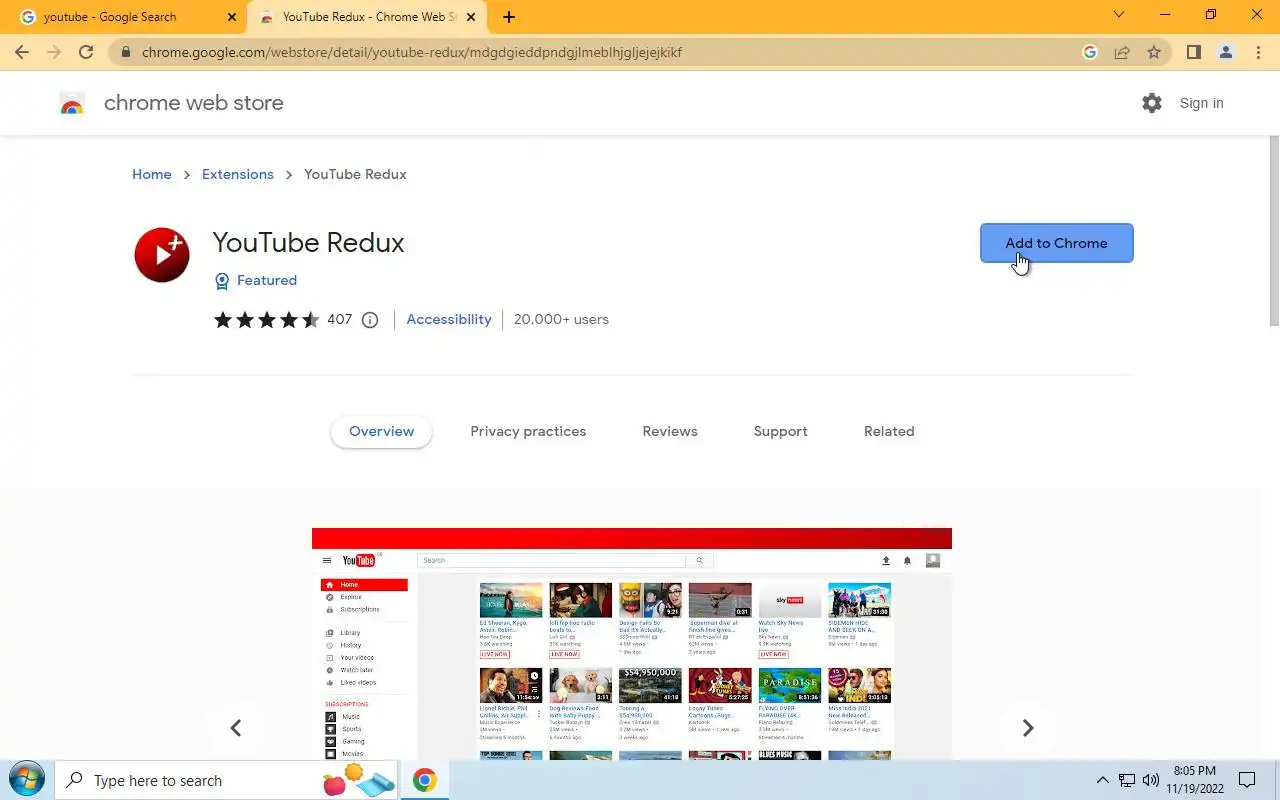Show the next screenshot with right arrow
The height and width of the screenshot is (800, 1280).
pos(1028,728)
